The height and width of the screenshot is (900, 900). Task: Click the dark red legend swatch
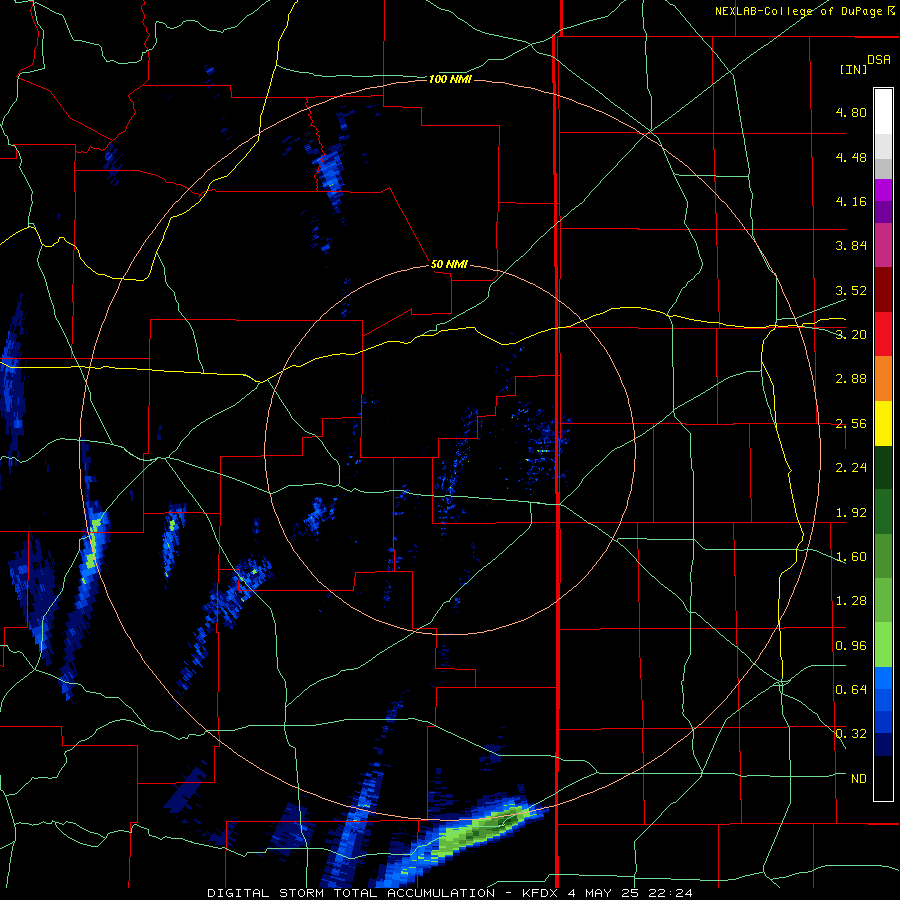883,290
